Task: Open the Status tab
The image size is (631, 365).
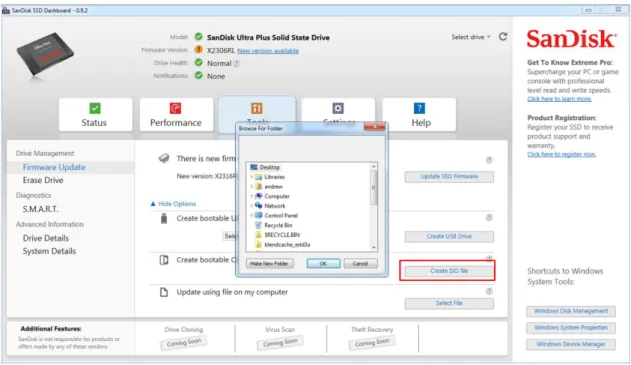Action: (95, 115)
